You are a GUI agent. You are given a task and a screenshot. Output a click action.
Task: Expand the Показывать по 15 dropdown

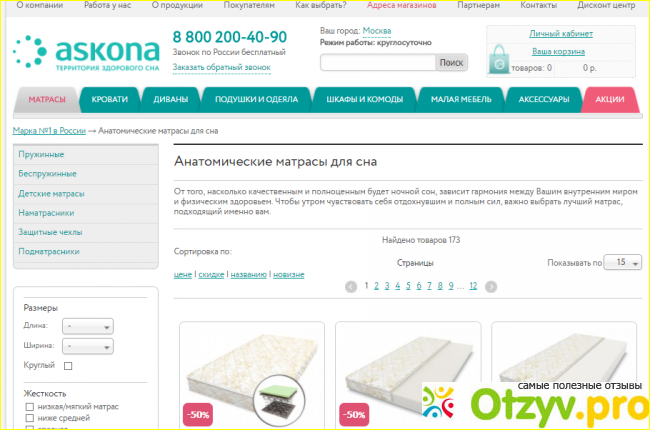(x=623, y=262)
